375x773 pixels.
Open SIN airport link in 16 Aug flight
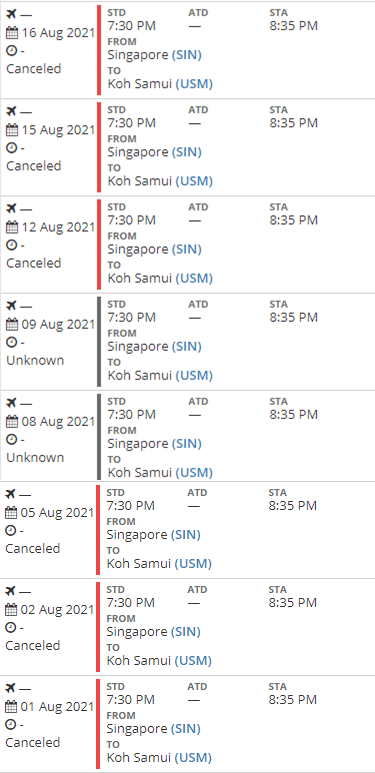(x=187, y=55)
